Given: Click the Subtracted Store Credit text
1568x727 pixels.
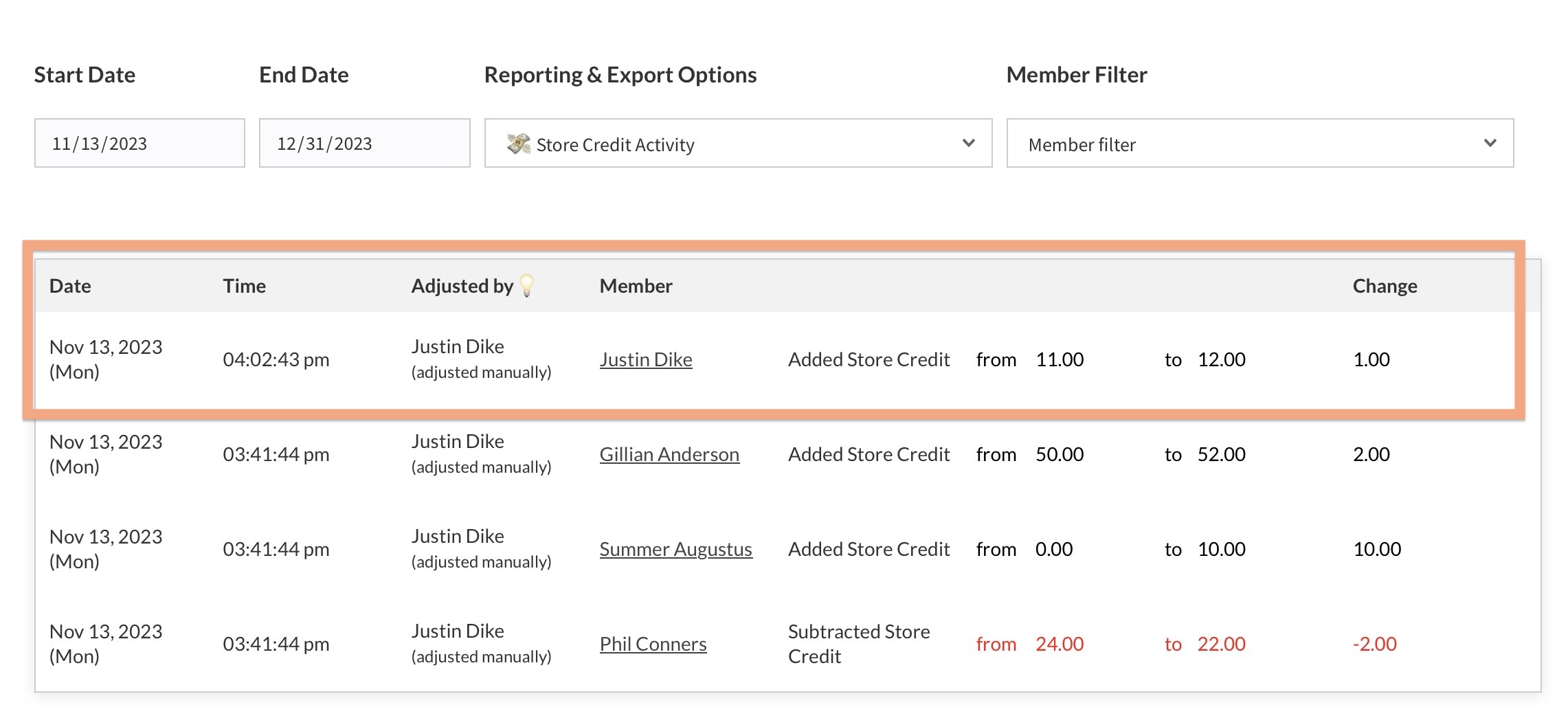Looking at the screenshot, I should 858,644.
